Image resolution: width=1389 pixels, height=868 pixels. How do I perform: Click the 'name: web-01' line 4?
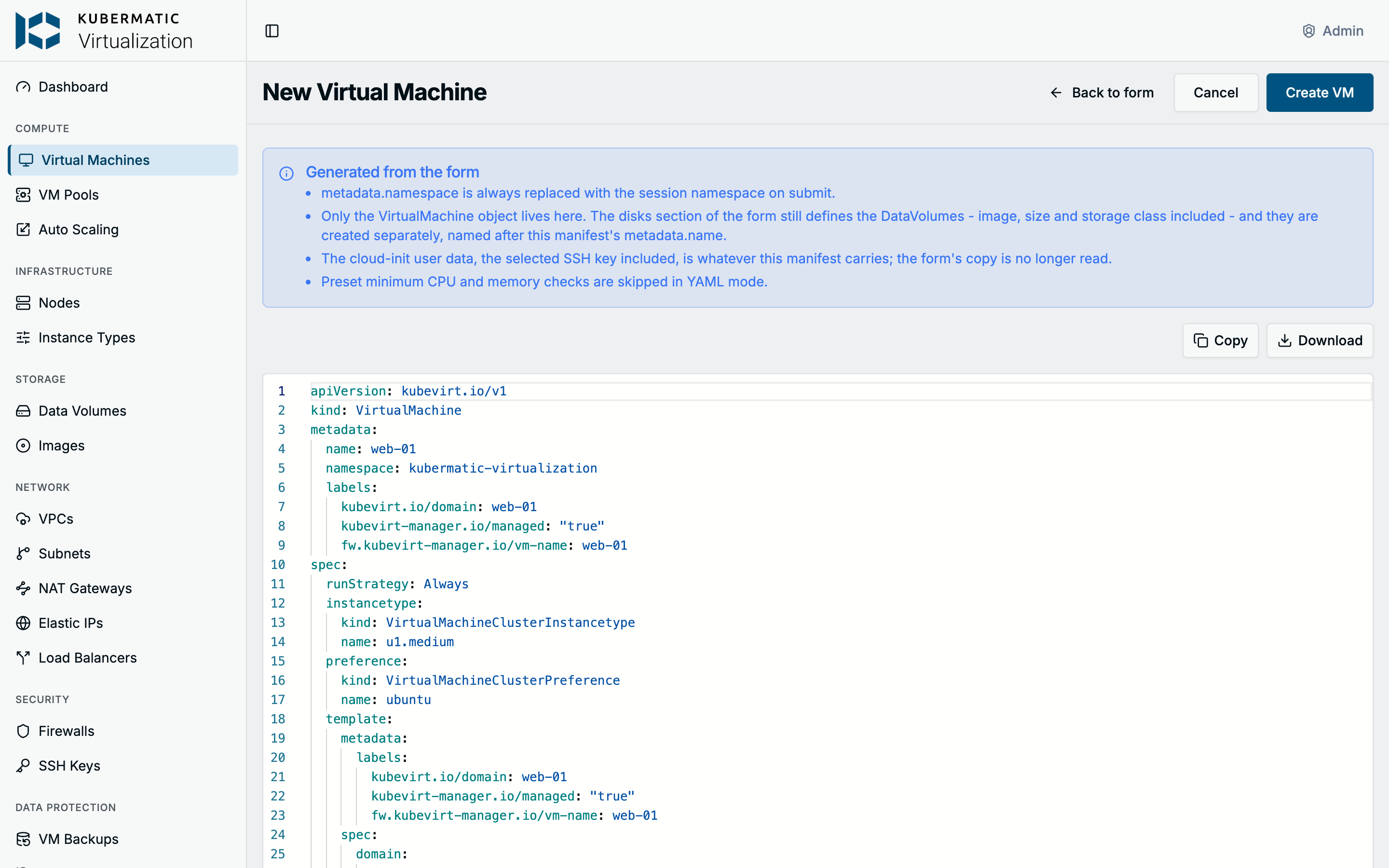[371, 449]
